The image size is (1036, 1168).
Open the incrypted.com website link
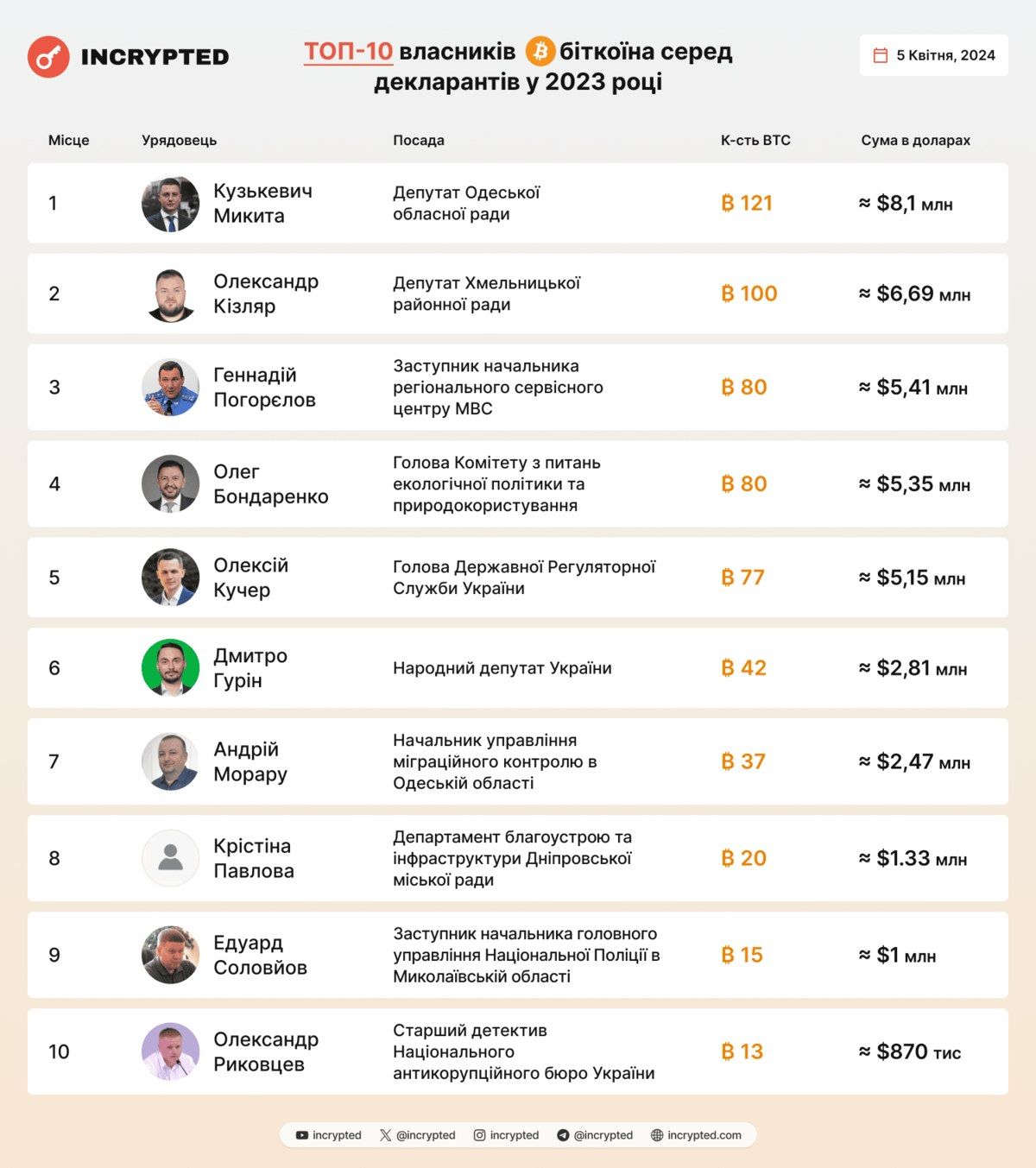[x=704, y=1135]
